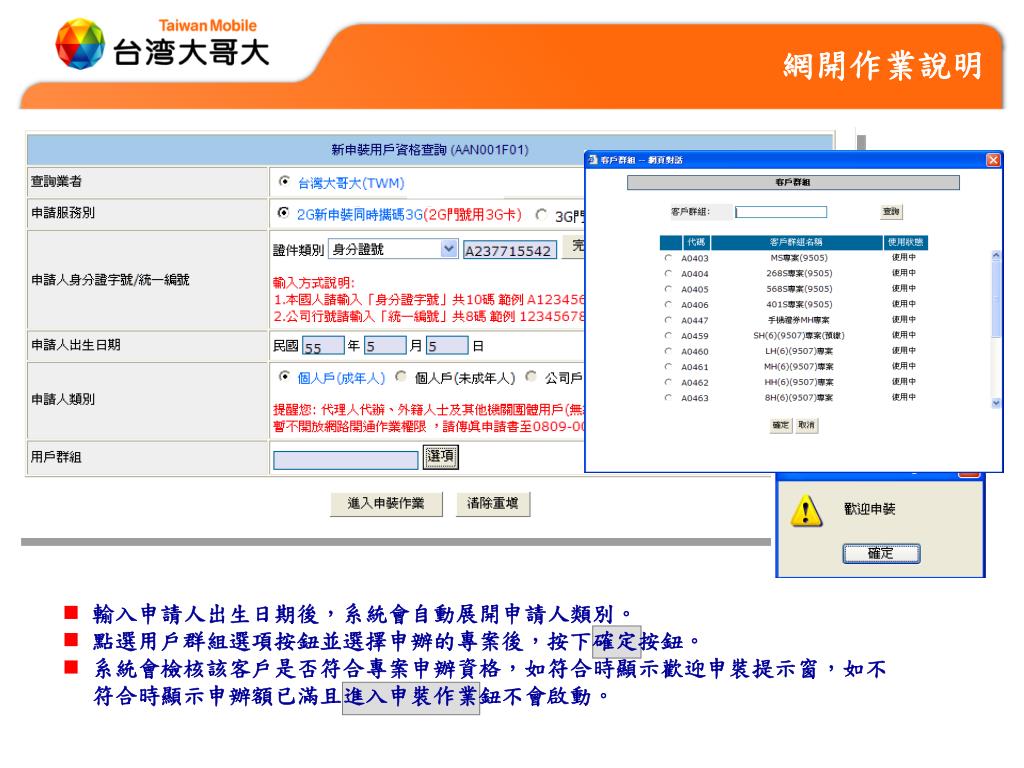Click the 清除重填 button
The image size is (1024, 768).
pyautogui.click(x=492, y=504)
